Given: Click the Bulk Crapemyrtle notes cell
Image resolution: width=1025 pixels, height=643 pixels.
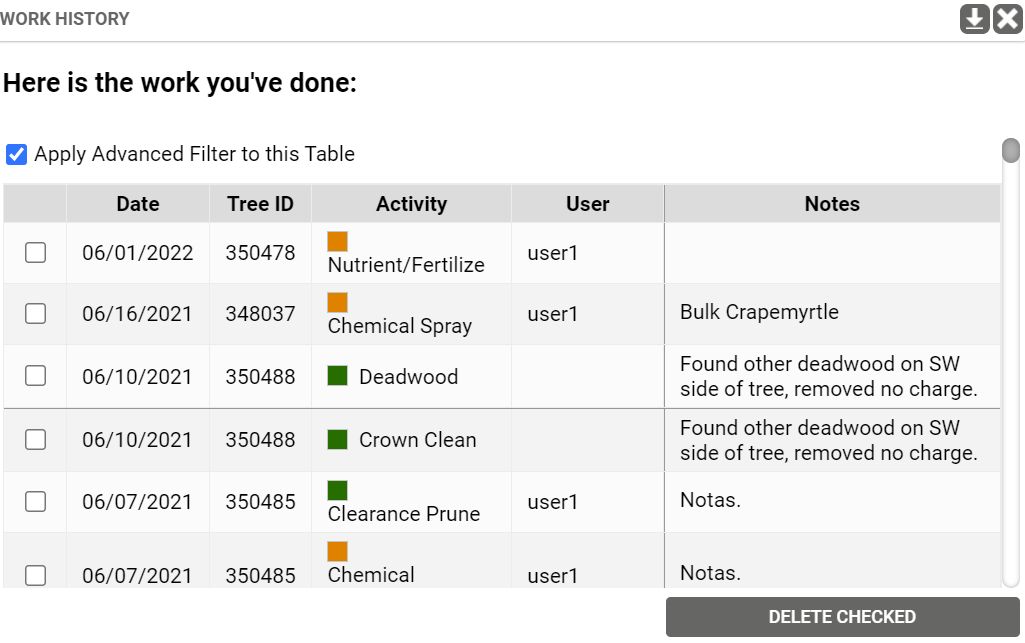Looking at the screenshot, I should click(x=832, y=313).
